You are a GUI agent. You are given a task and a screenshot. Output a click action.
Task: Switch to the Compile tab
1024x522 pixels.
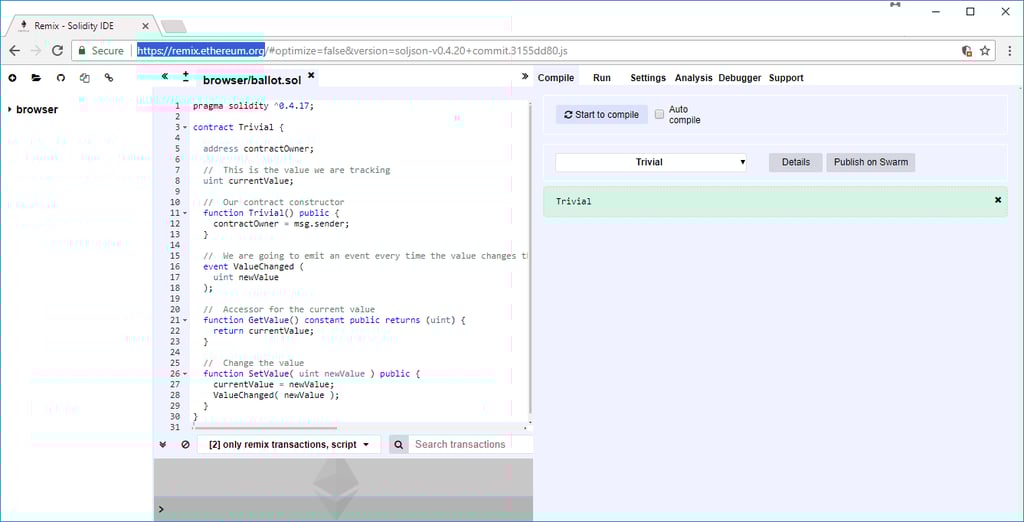556,78
